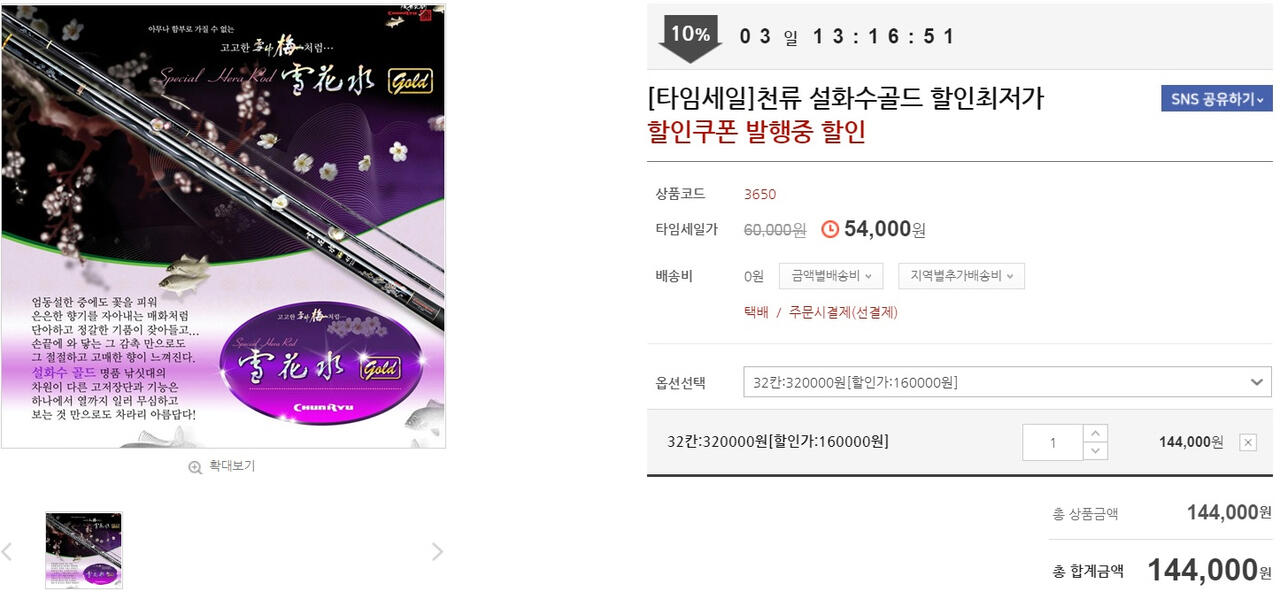Screen dimensions: 1280x607
Task: Show previous thumbnail with left arrow
Action: point(7,551)
